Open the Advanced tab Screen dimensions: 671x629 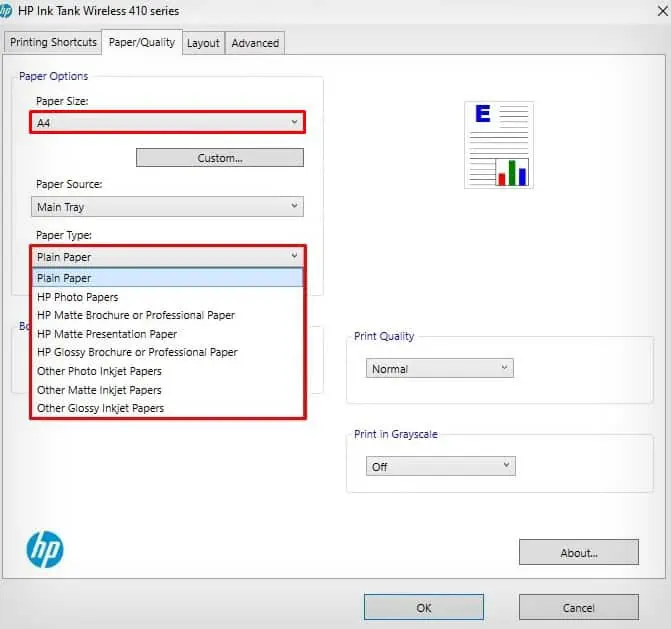255,43
